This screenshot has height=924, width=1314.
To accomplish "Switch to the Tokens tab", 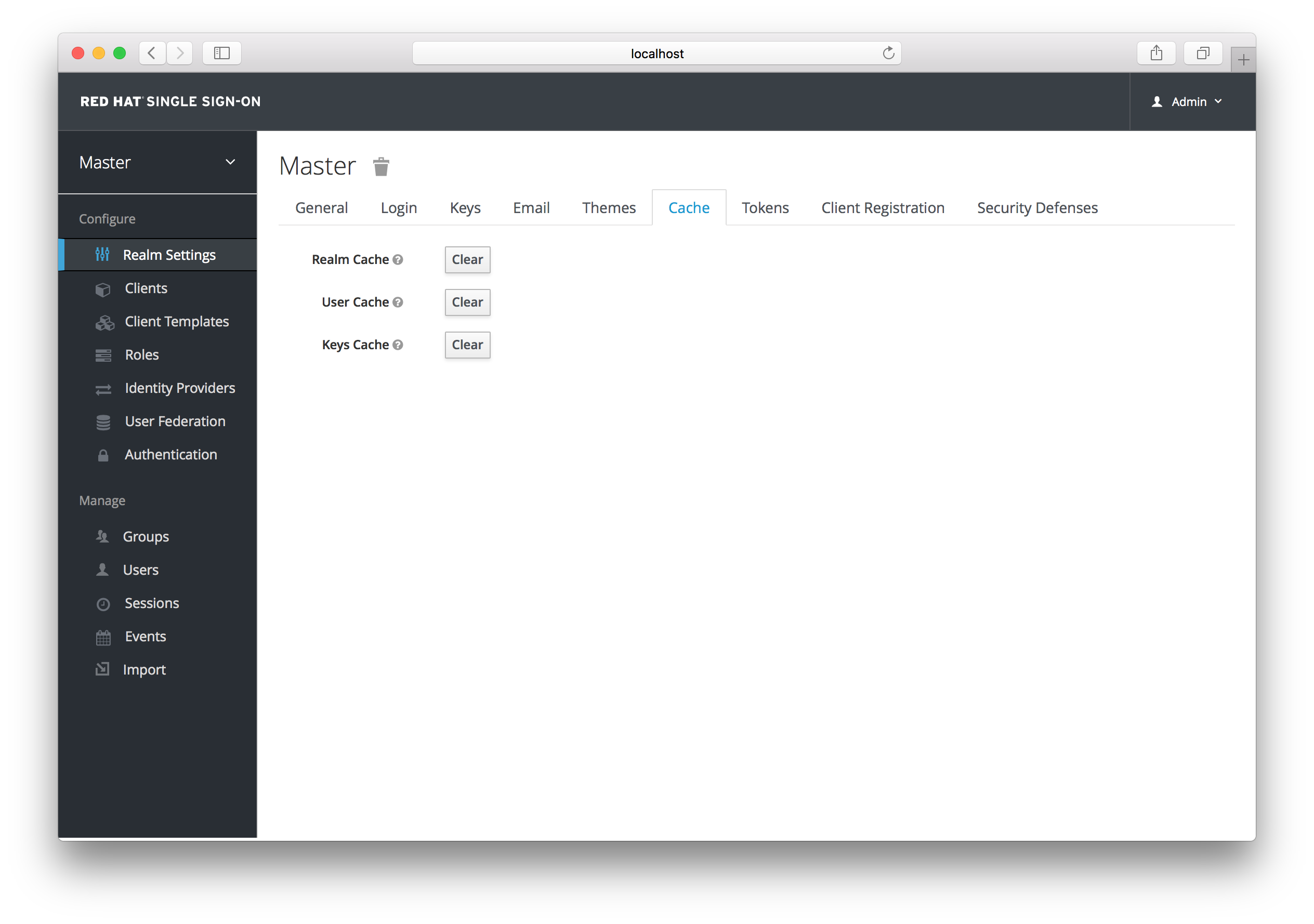I will tap(765, 208).
